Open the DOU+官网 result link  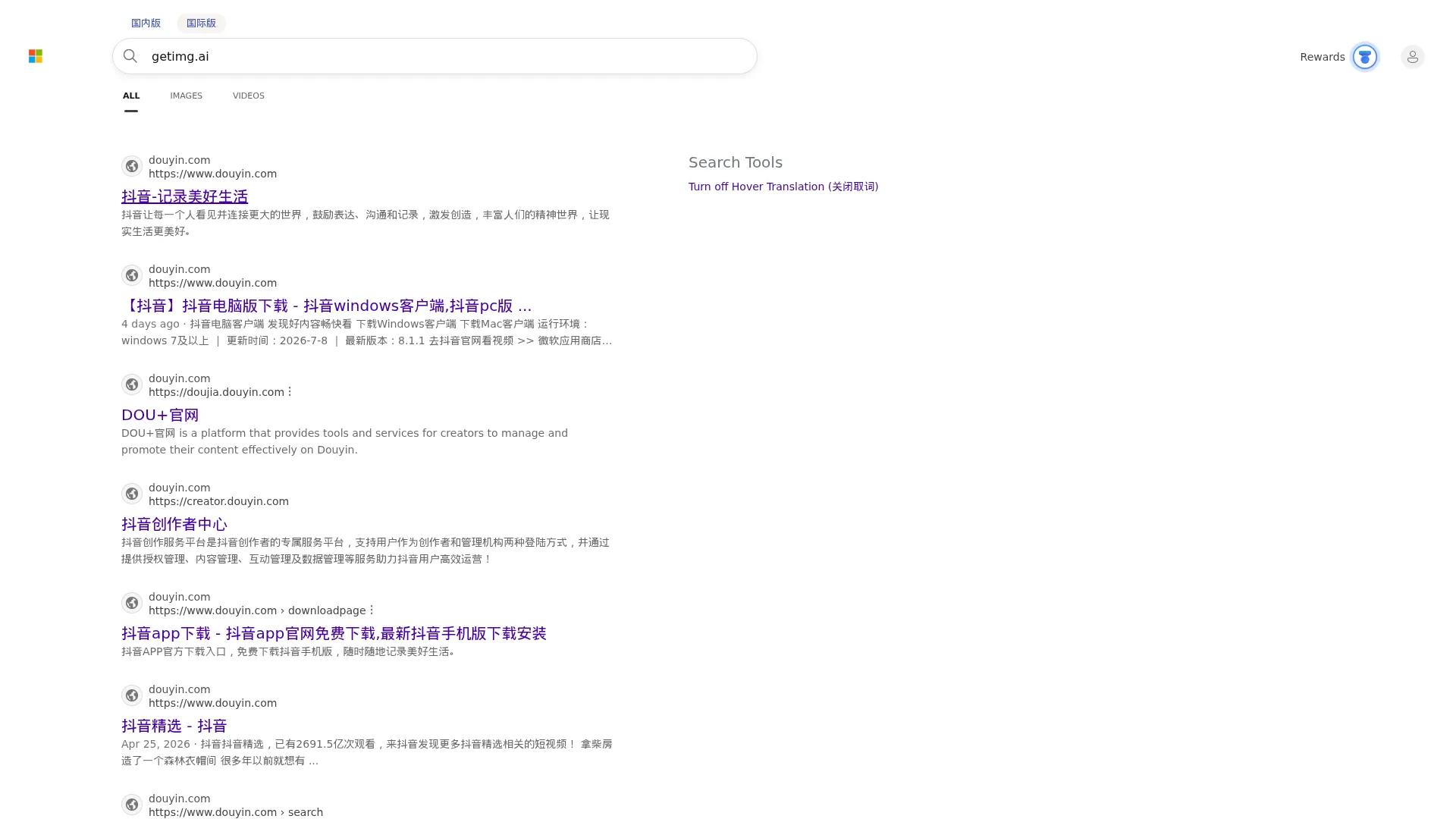[160, 415]
